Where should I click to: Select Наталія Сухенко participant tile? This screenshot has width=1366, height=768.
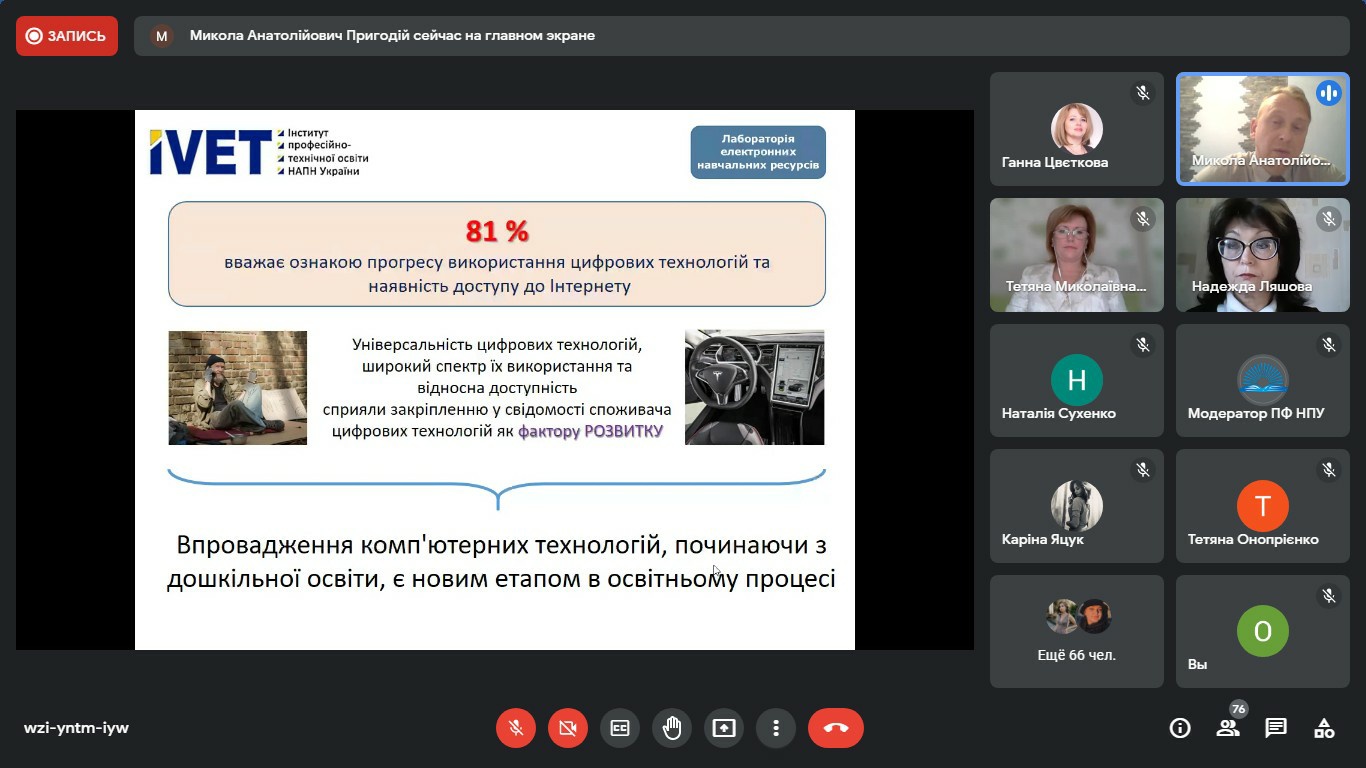click(1077, 381)
